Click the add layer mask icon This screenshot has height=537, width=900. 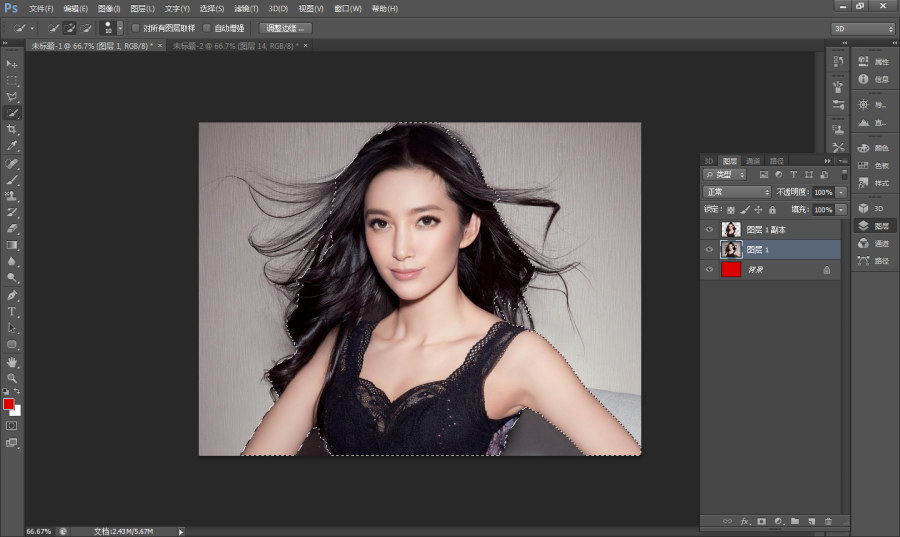(761, 522)
